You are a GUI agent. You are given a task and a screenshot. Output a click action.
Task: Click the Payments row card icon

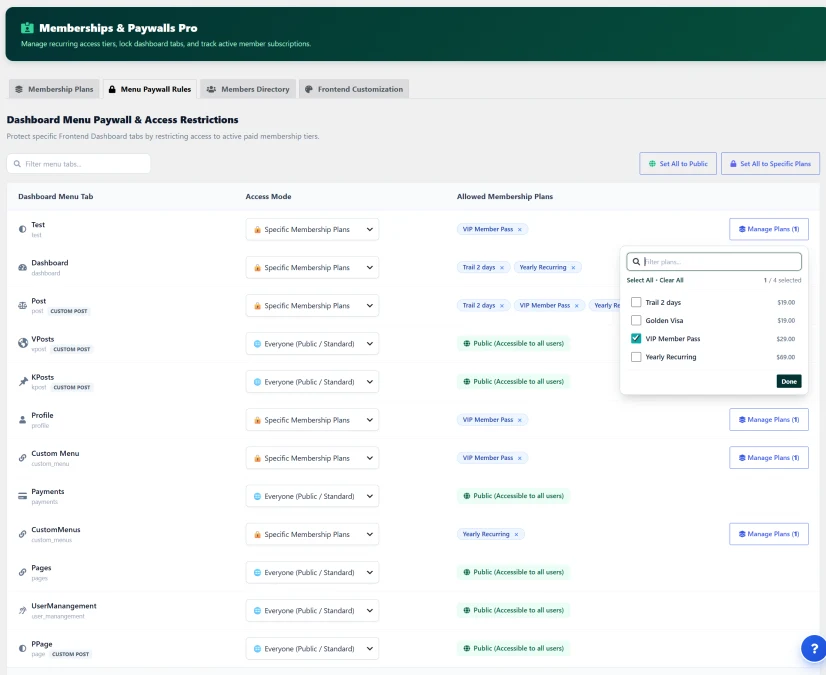[22, 496]
